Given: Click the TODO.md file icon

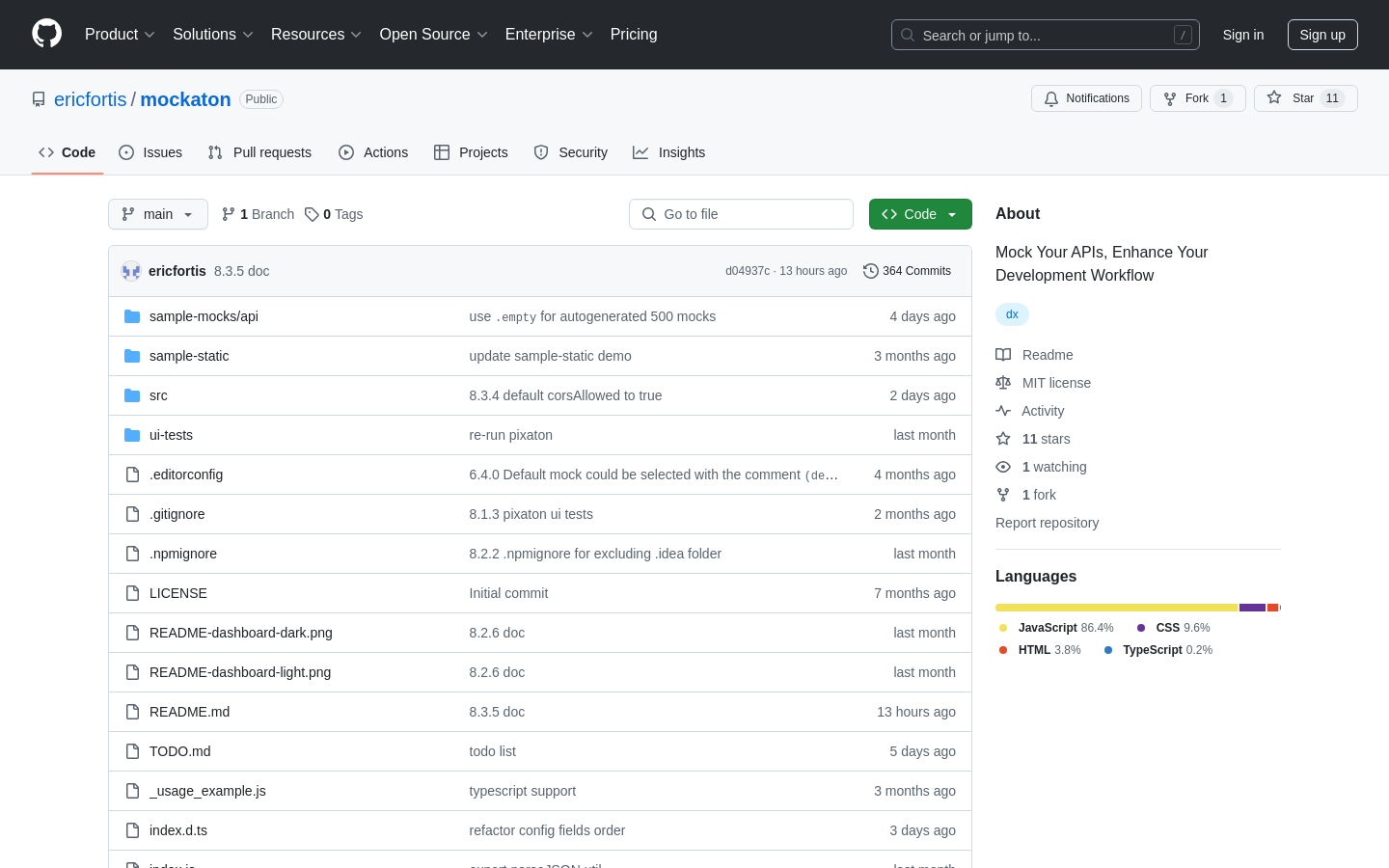Looking at the screenshot, I should (x=132, y=751).
